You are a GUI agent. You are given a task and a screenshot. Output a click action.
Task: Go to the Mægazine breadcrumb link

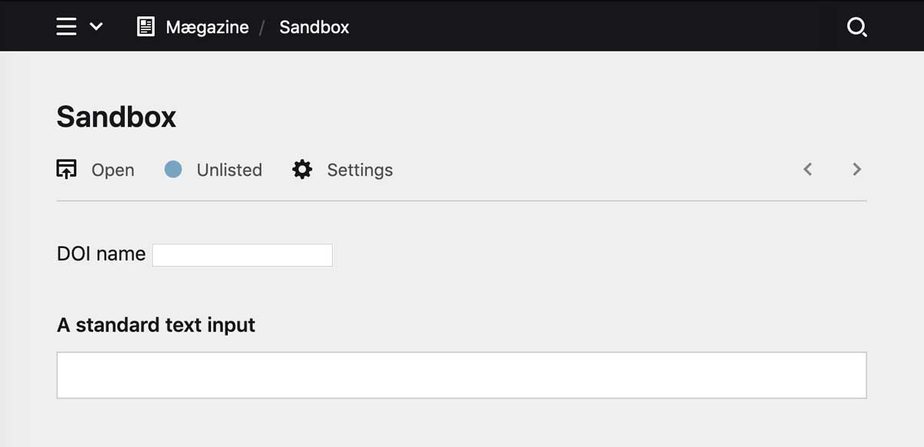click(x=207, y=27)
